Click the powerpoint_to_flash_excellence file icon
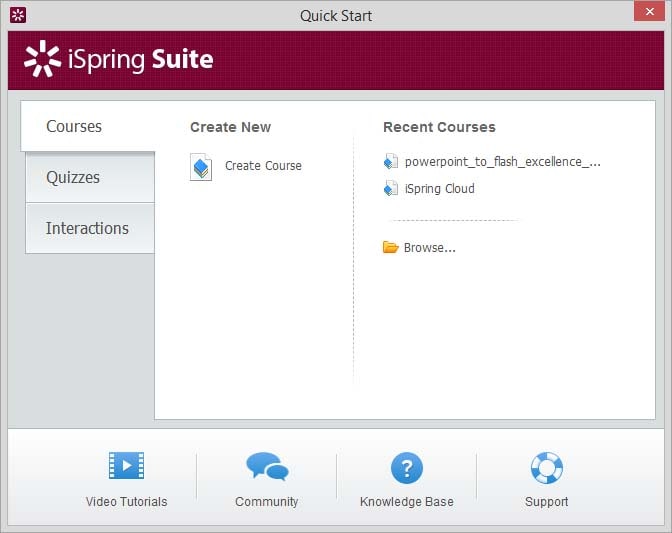The width and height of the screenshot is (672, 533). coord(391,161)
